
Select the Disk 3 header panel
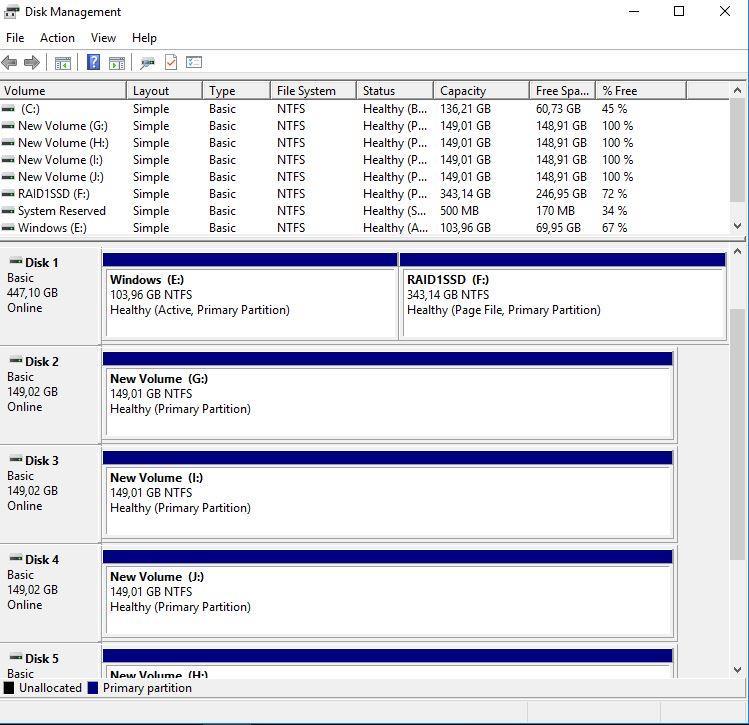click(x=50, y=494)
